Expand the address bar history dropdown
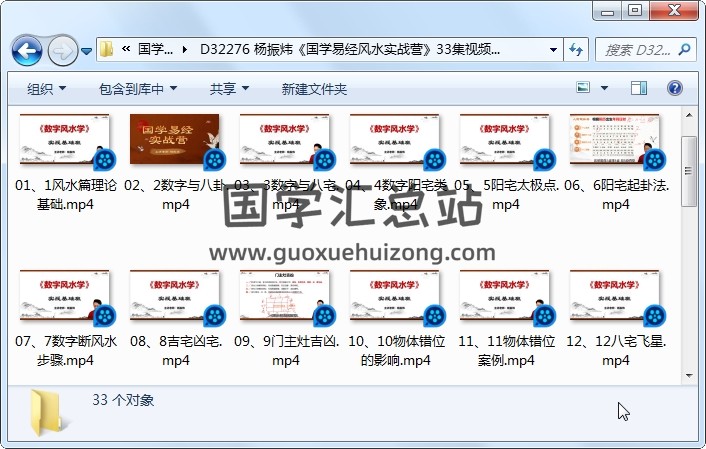Screen dimensions: 706x449 [x=554, y=49]
